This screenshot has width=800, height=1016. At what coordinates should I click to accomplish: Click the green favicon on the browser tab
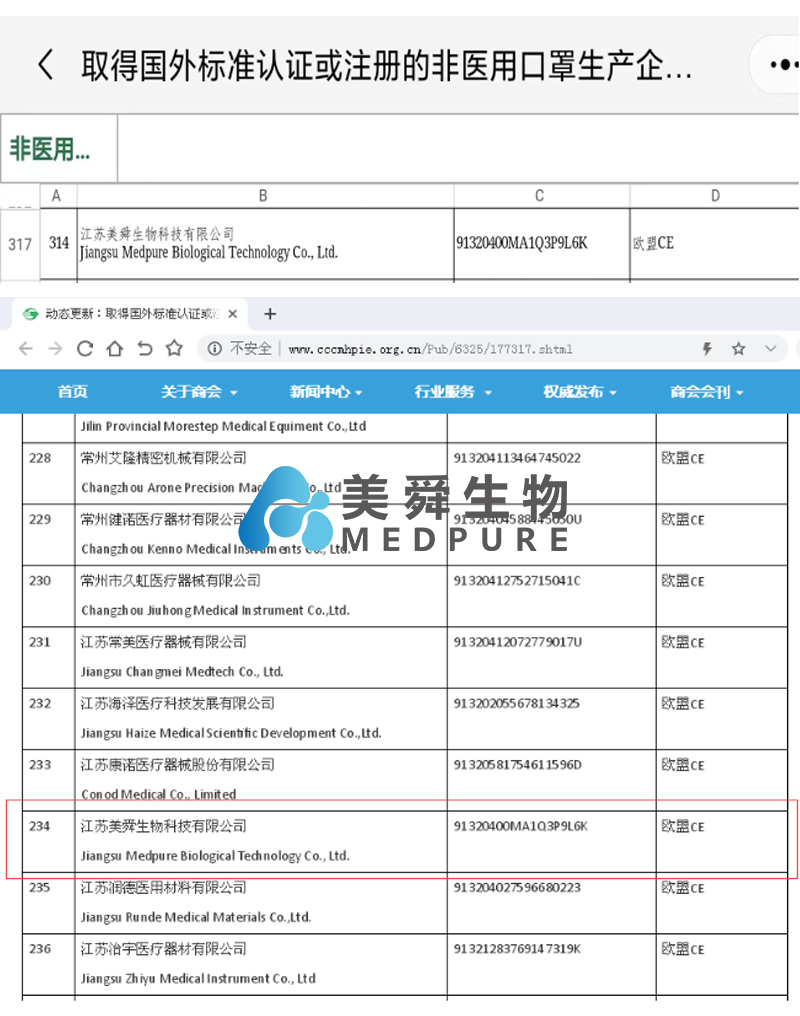30,314
